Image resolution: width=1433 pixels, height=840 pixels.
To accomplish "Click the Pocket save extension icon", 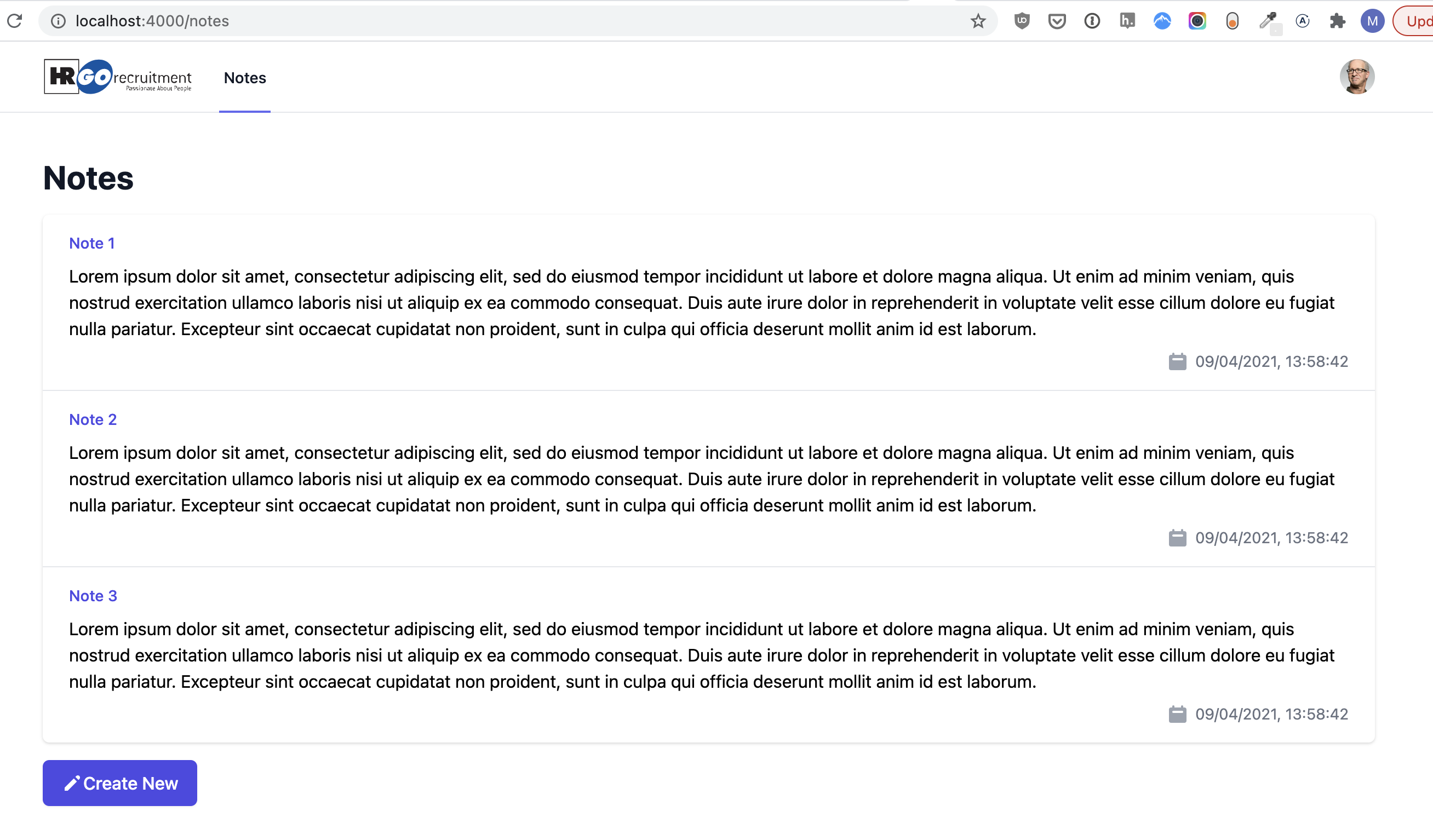I will 1057,21.
